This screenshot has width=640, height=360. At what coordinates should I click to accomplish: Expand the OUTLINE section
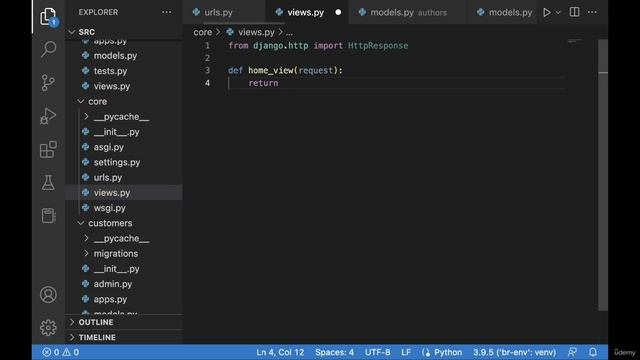tap(96, 322)
